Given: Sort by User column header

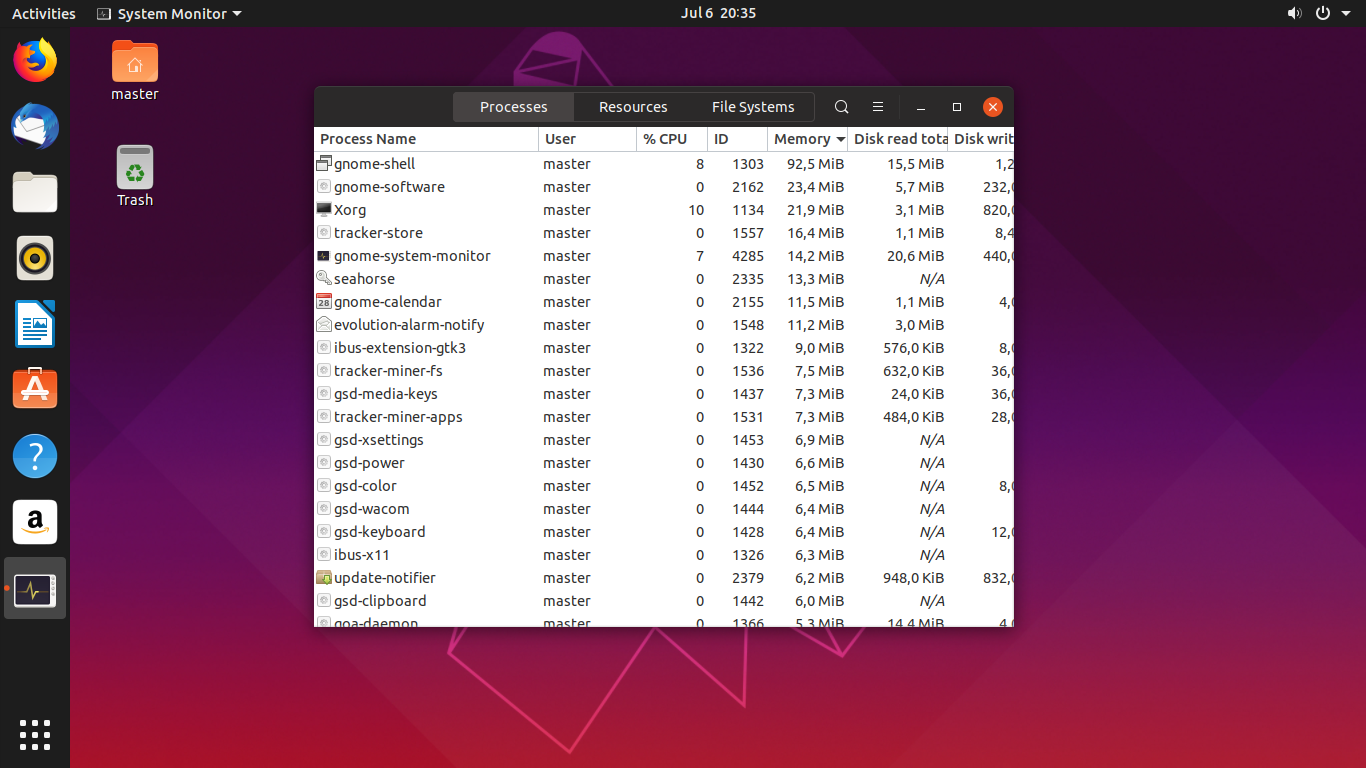Looking at the screenshot, I should pos(588,139).
